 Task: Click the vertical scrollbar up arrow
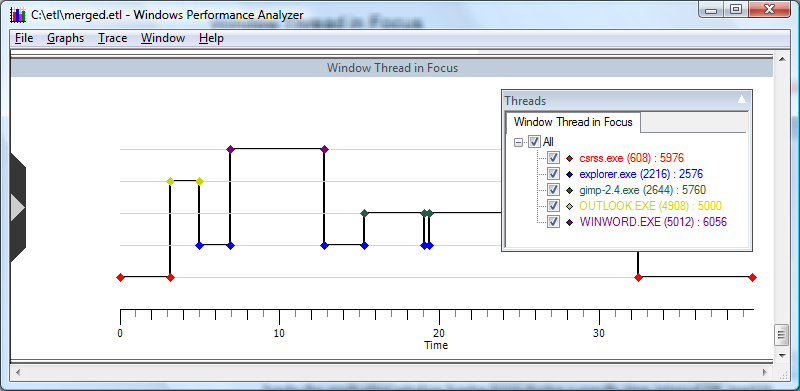tap(782, 59)
